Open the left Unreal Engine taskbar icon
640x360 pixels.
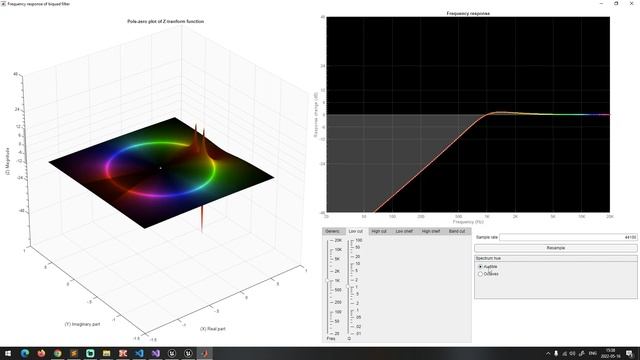pyautogui.click(x=172, y=353)
